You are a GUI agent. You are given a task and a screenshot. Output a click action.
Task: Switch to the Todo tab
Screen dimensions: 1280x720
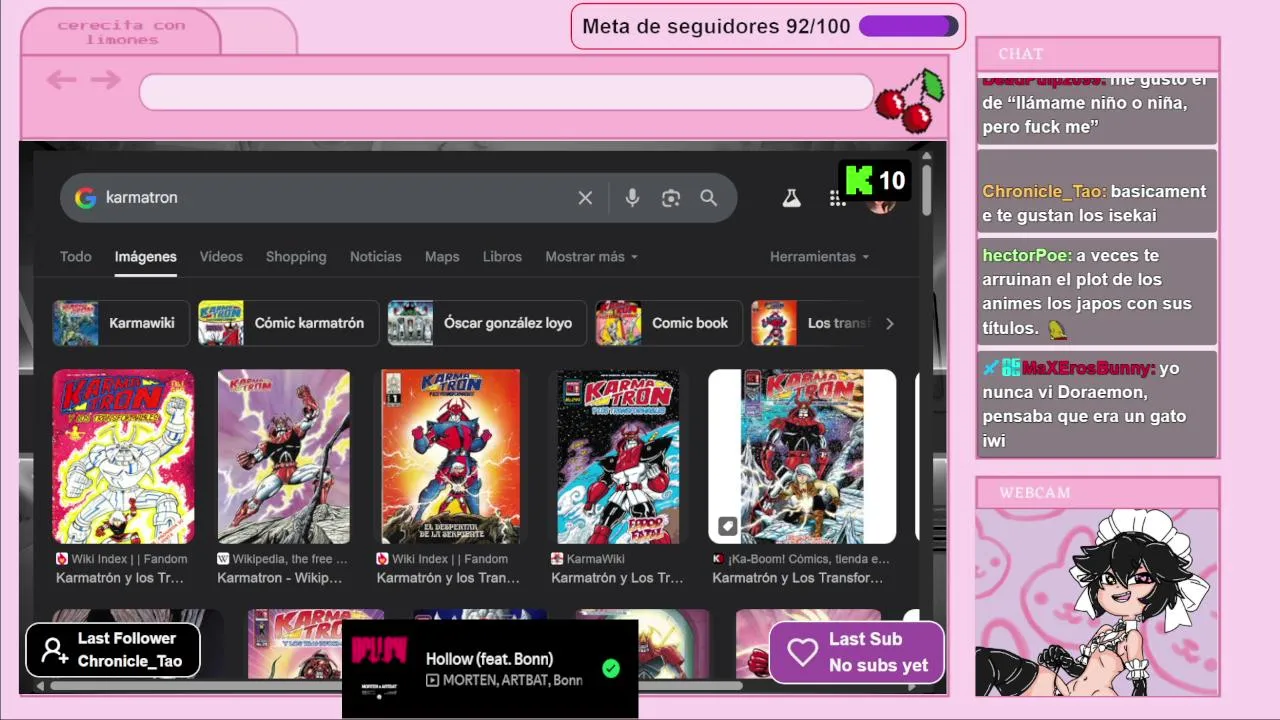(x=76, y=257)
